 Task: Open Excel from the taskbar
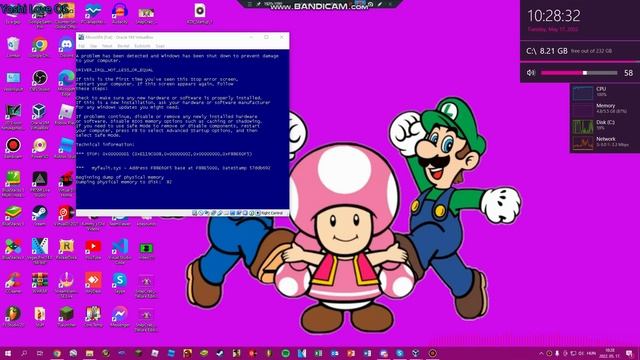coord(318,353)
